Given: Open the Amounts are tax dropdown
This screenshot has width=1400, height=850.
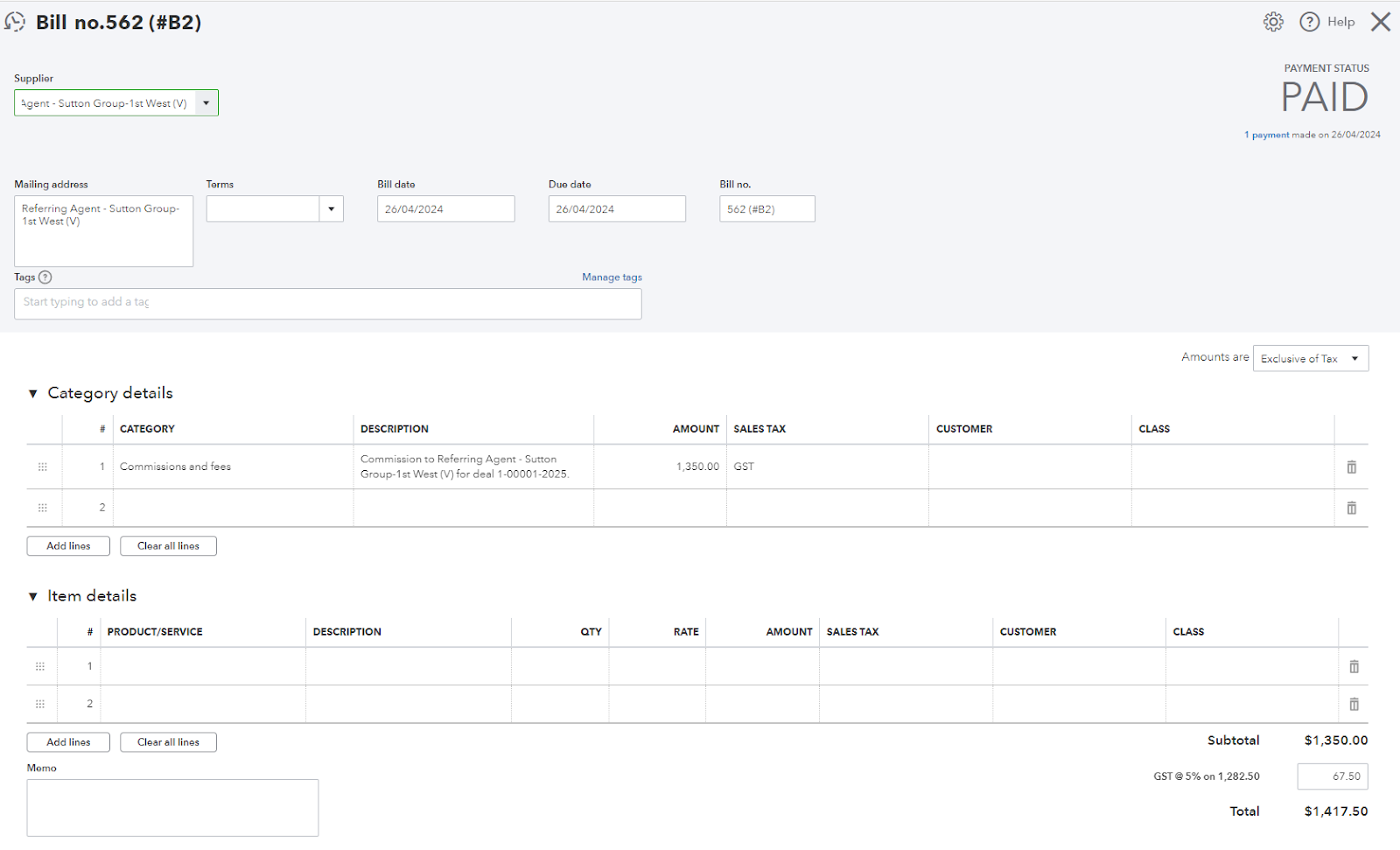Looking at the screenshot, I should tap(1311, 359).
